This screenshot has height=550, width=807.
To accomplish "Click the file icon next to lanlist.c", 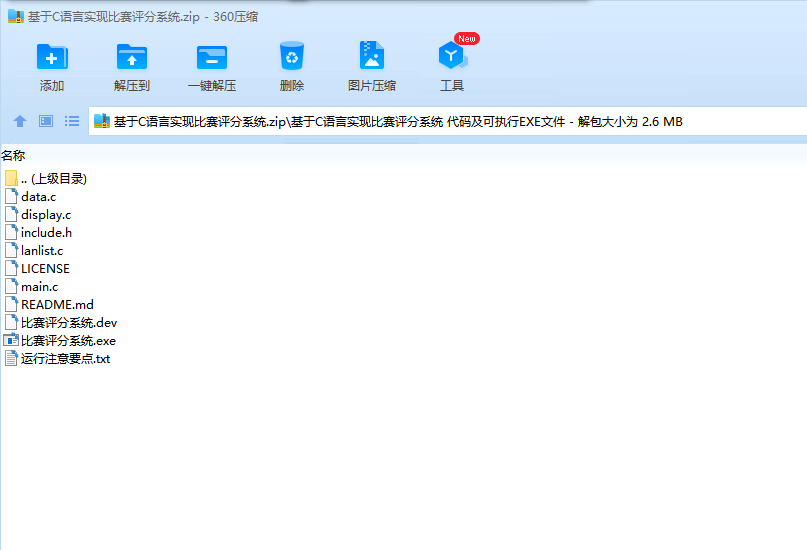I will pos(11,251).
